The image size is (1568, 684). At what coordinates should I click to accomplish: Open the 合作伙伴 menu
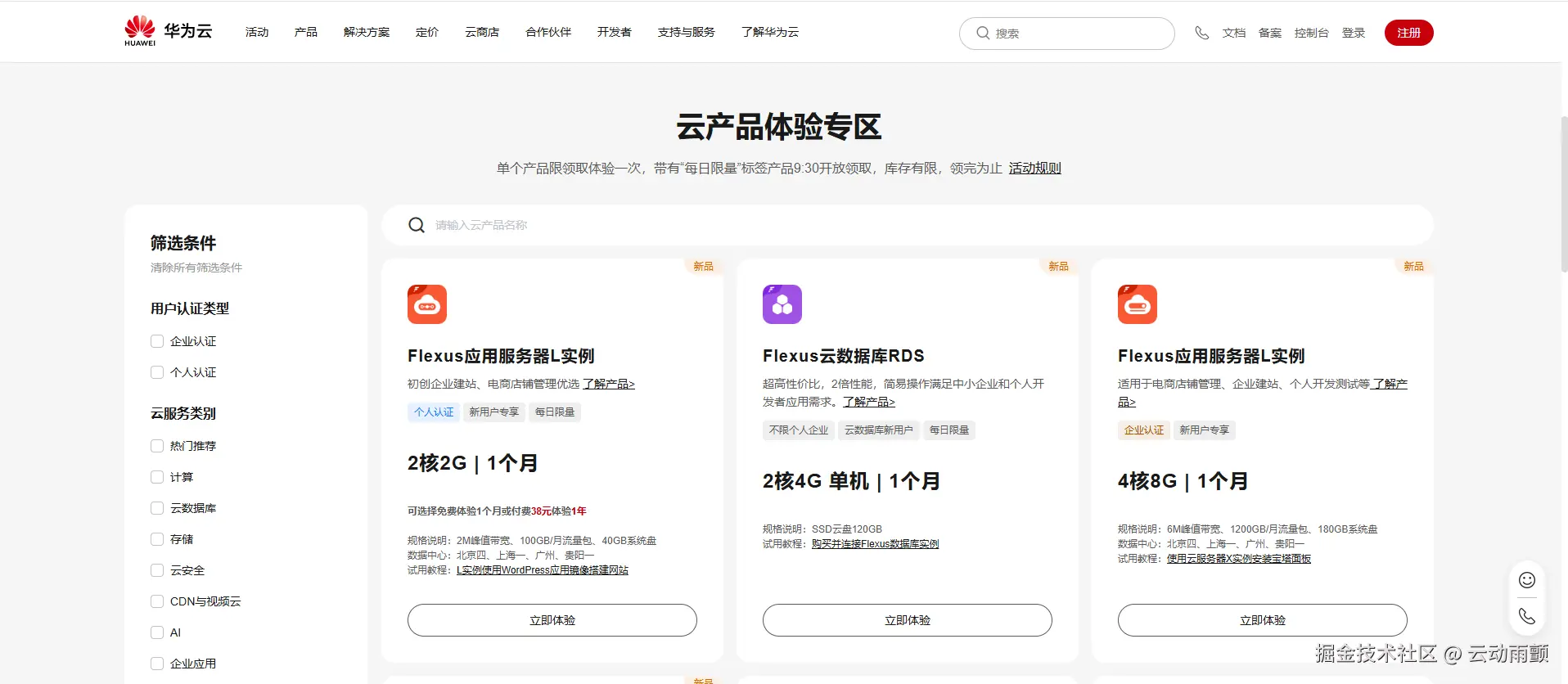[x=548, y=32]
